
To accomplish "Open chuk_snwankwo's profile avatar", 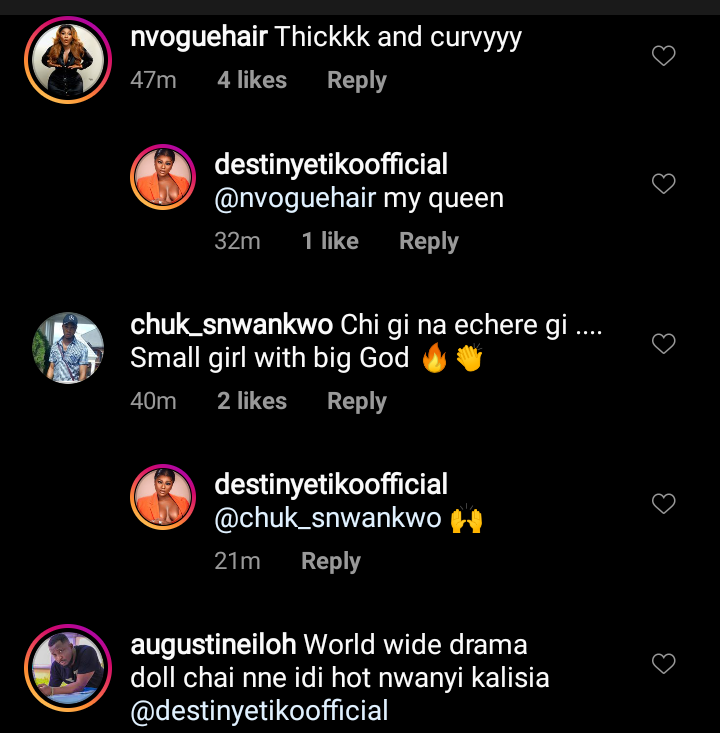I will (x=67, y=347).
